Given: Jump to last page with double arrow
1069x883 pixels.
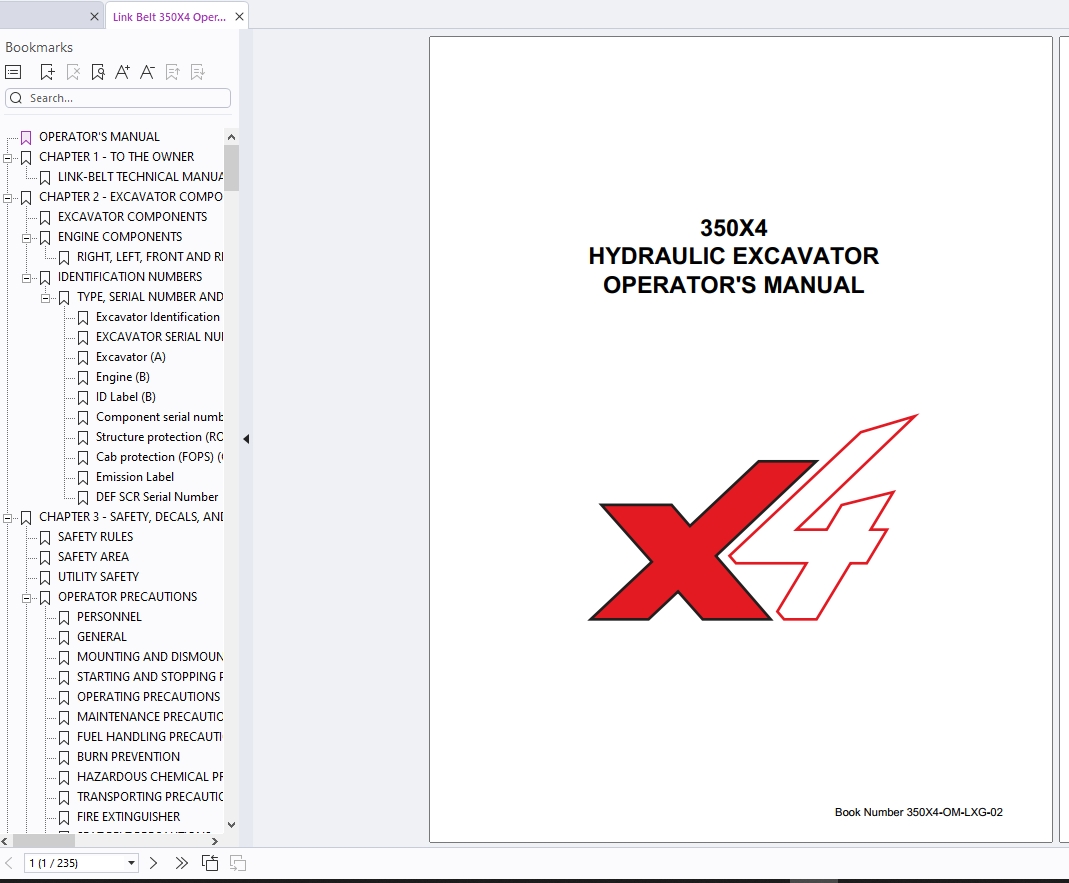Looking at the screenshot, I should pos(181,863).
